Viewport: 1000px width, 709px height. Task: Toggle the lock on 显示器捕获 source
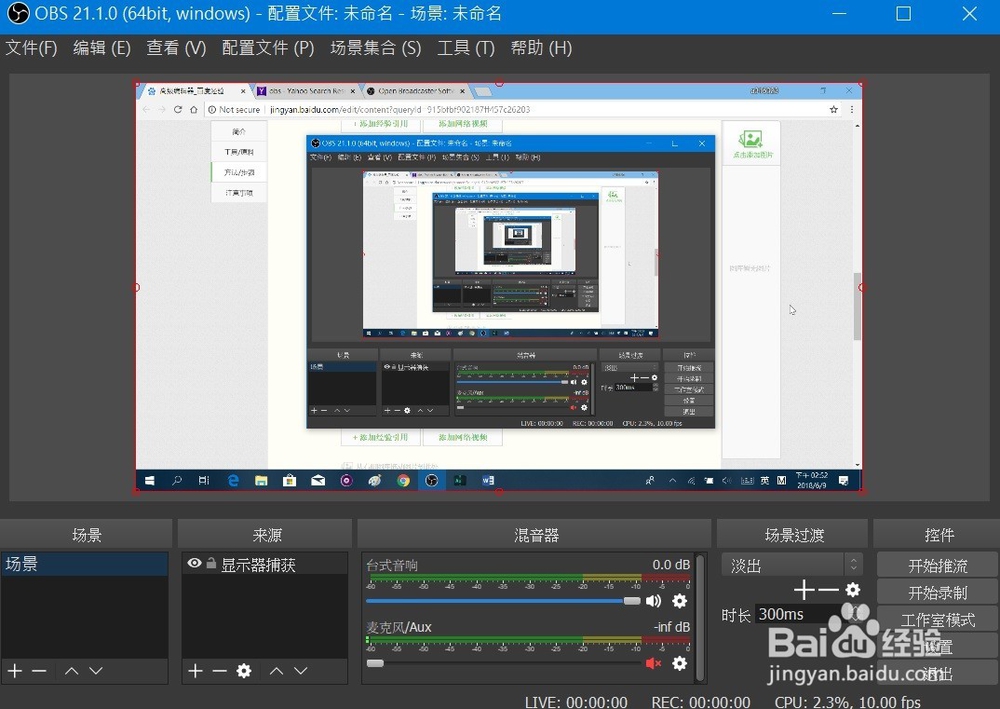pos(211,564)
